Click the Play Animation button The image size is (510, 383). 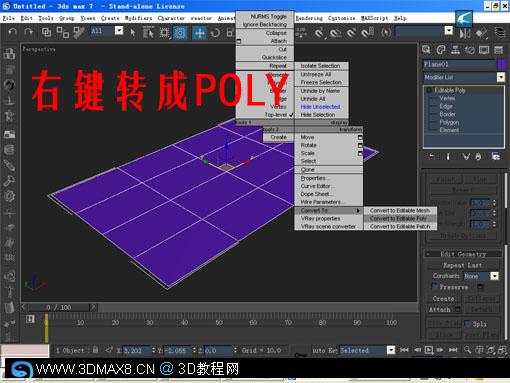click(429, 350)
